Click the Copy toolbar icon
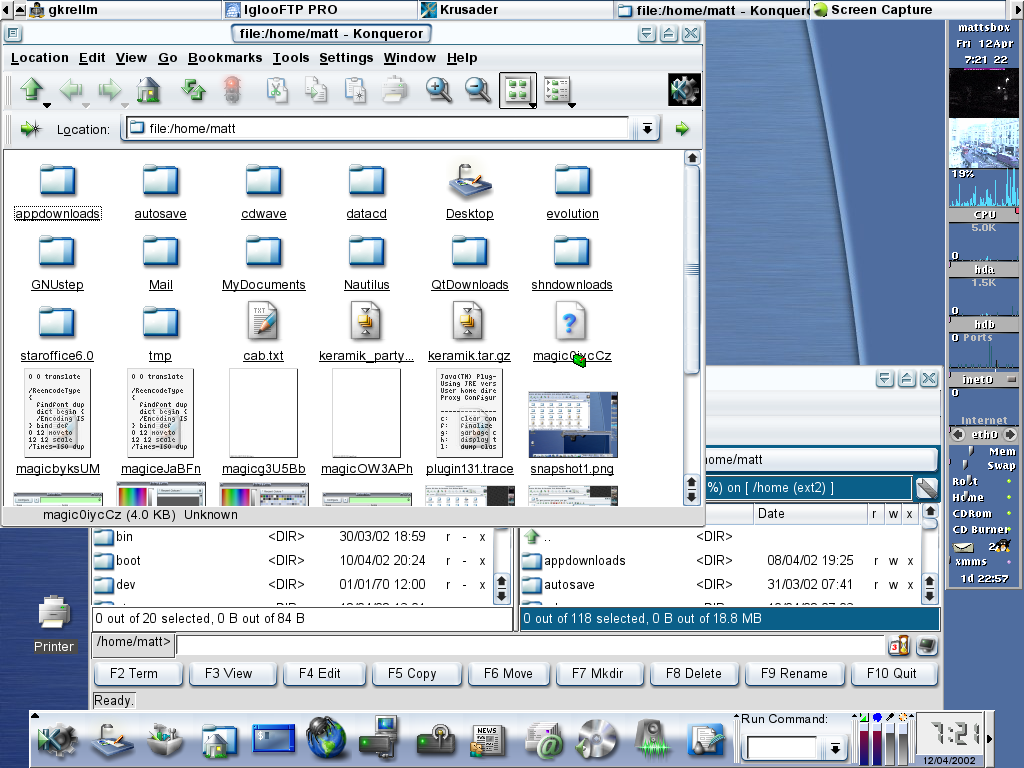Image resolution: width=1024 pixels, height=768 pixels. [316, 89]
